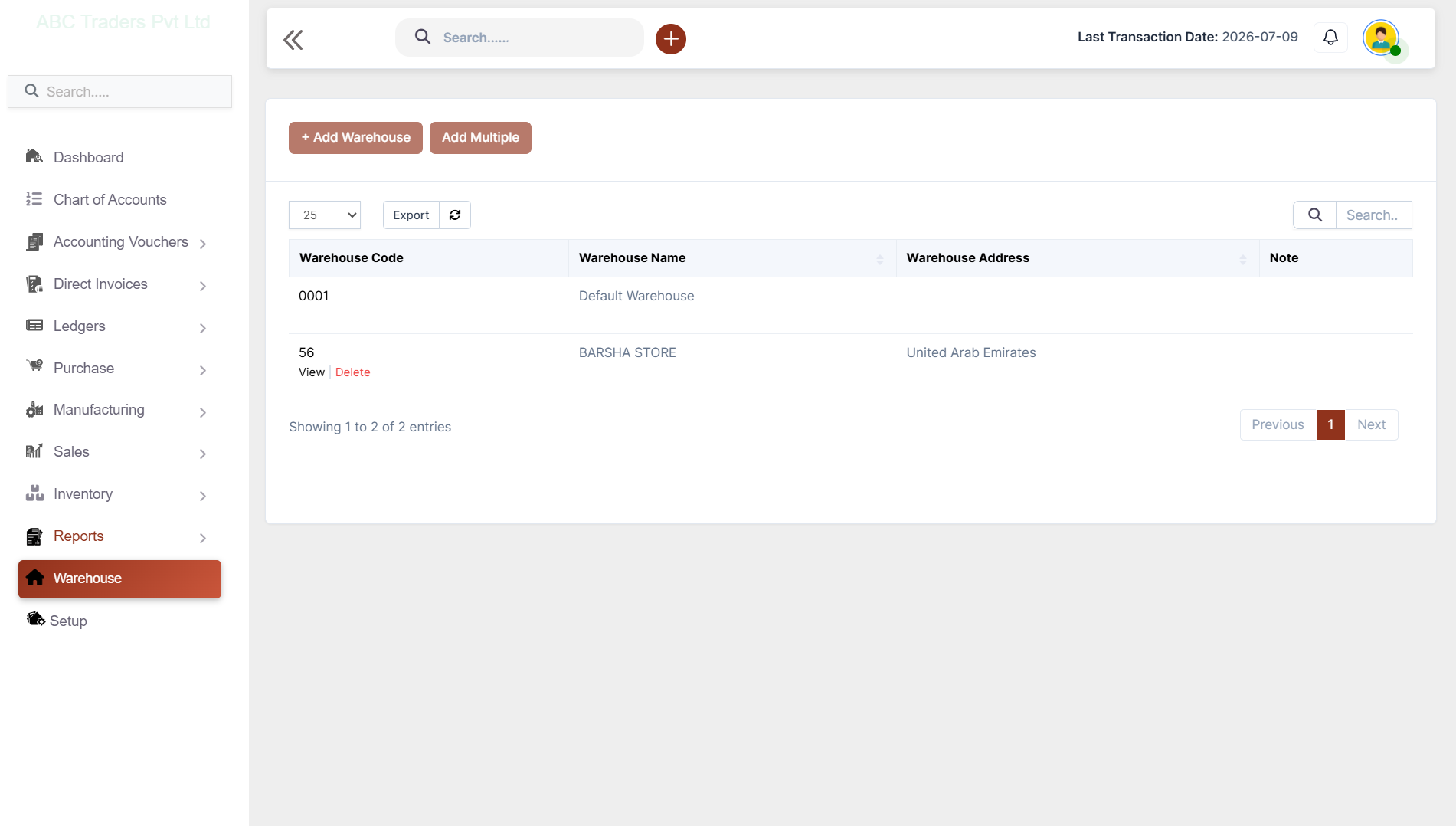Open Chart of Accounts menu item
This screenshot has height=826, width=1456.
click(x=110, y=199)
